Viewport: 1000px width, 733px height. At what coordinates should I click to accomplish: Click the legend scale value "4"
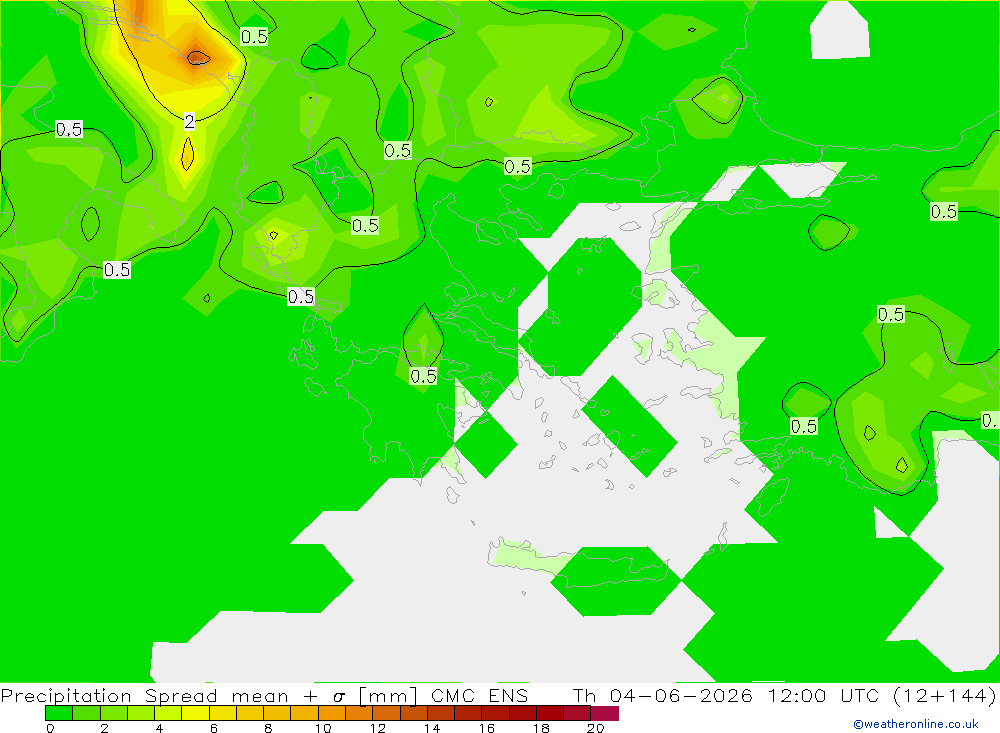[x=159, y=728]
